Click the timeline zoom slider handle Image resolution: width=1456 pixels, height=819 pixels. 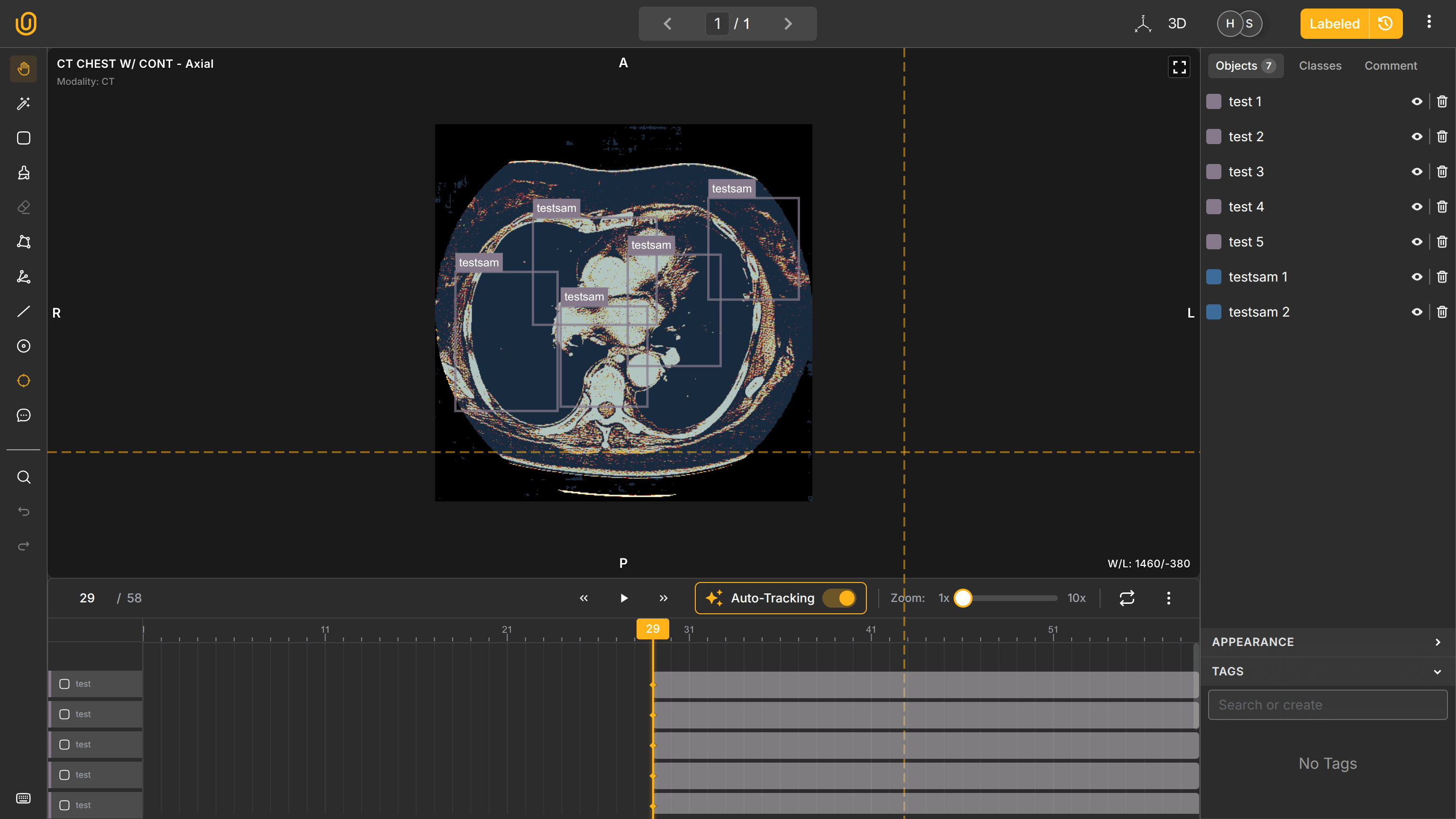click(x=963, y=598)
